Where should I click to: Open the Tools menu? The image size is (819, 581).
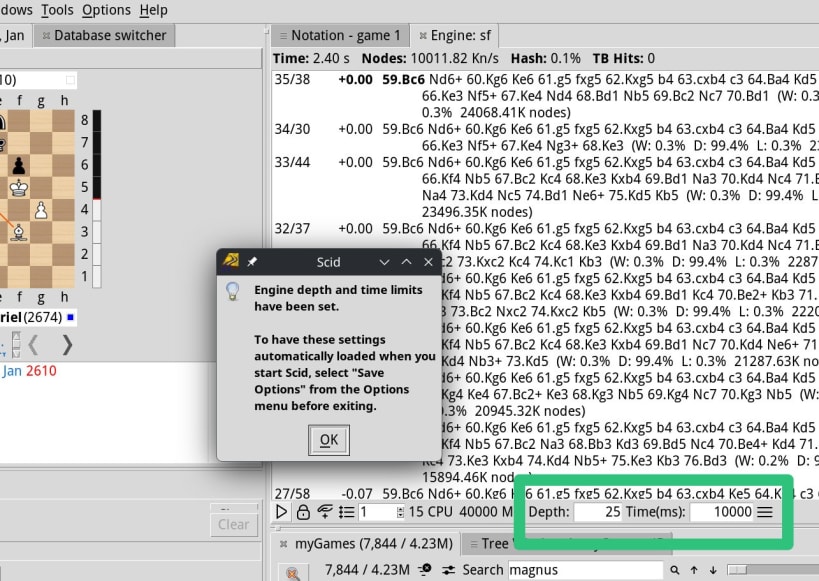(x=57, y=10)
